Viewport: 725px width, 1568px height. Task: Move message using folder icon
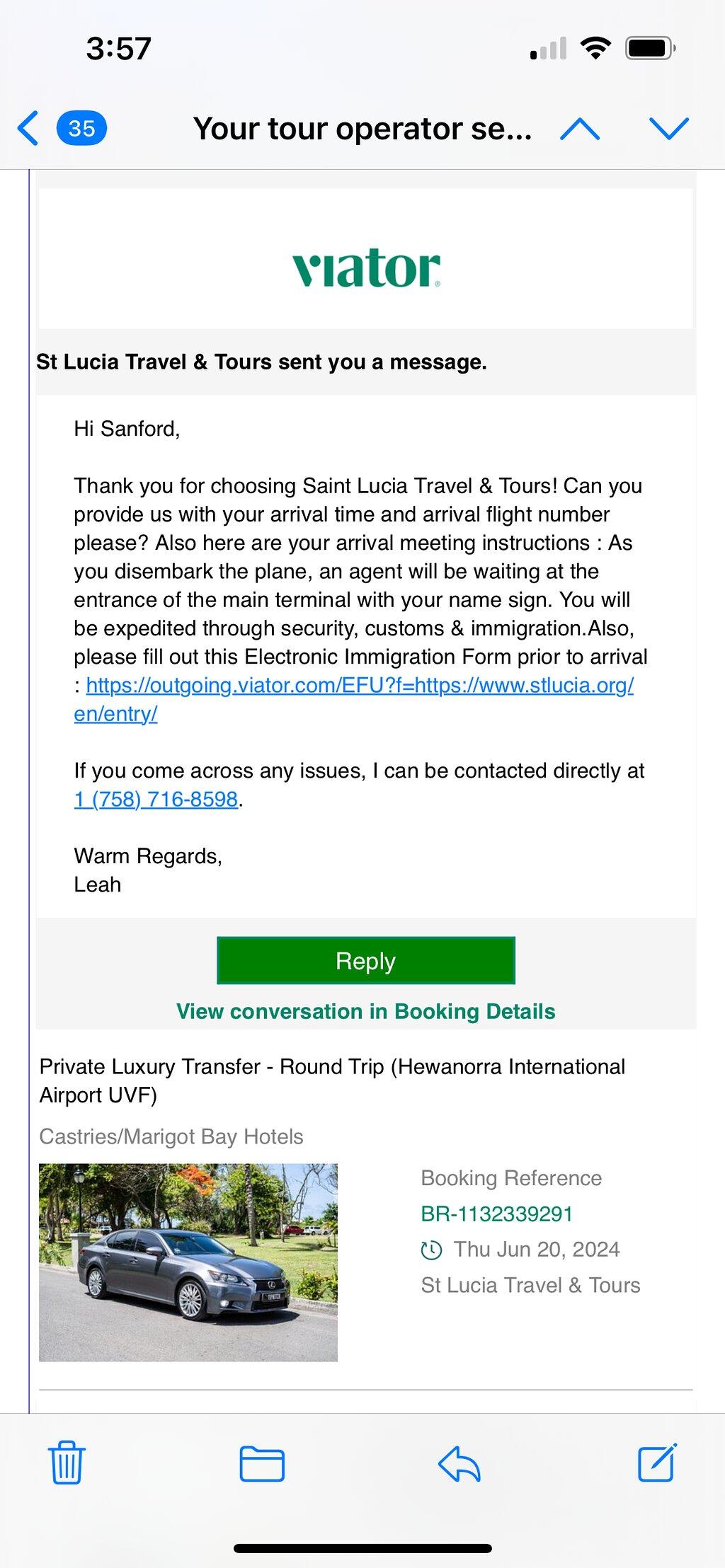(x=262, y=1463)
